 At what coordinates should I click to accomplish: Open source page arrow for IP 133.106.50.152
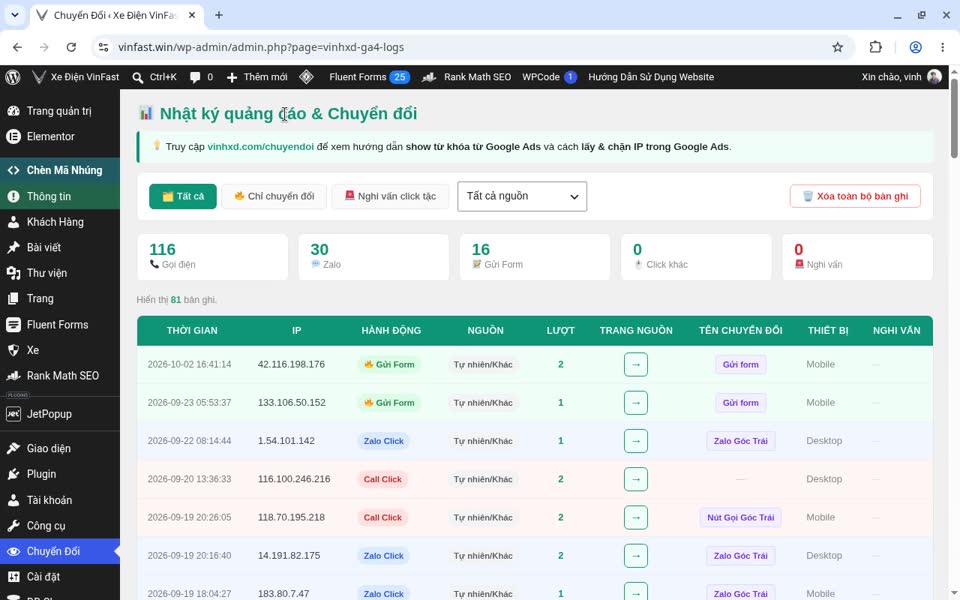pos(636,403)
